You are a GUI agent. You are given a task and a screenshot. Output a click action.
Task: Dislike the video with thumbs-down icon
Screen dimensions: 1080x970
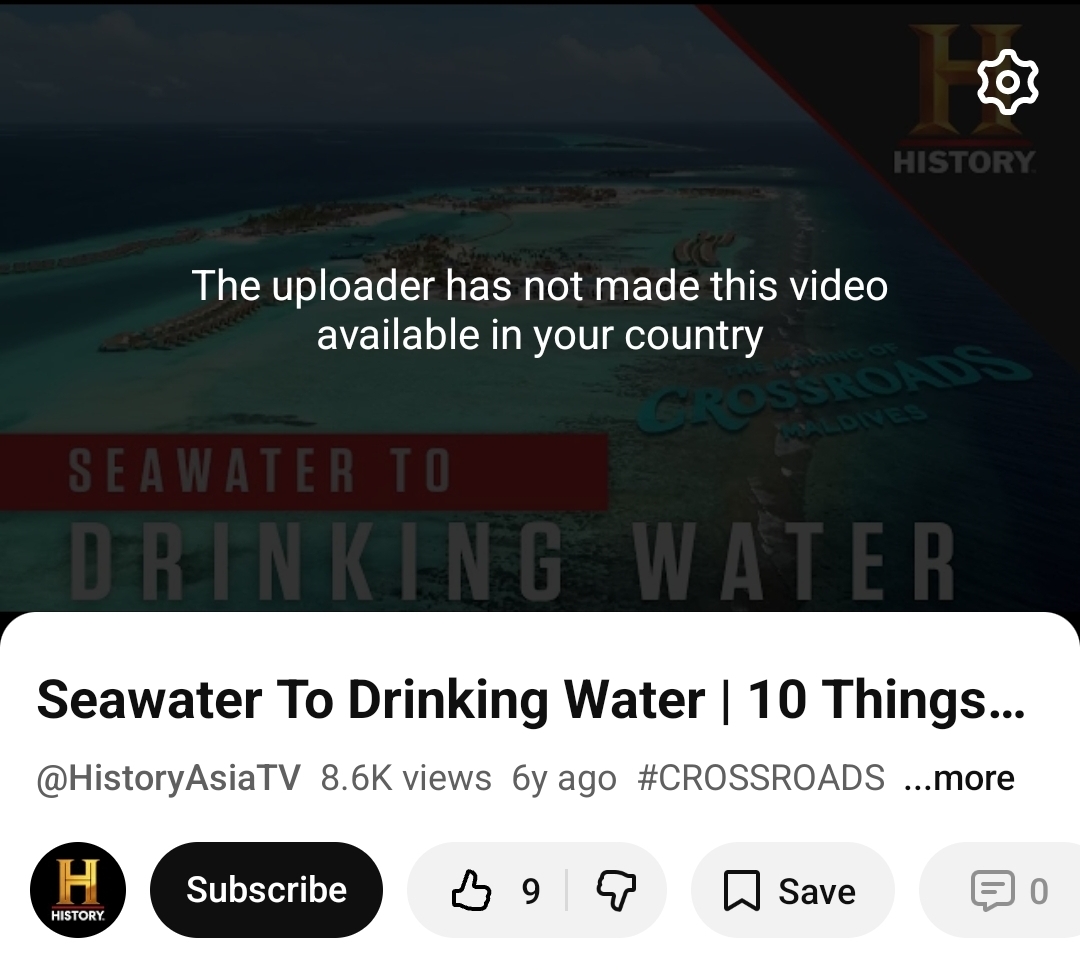click(616, 890)
